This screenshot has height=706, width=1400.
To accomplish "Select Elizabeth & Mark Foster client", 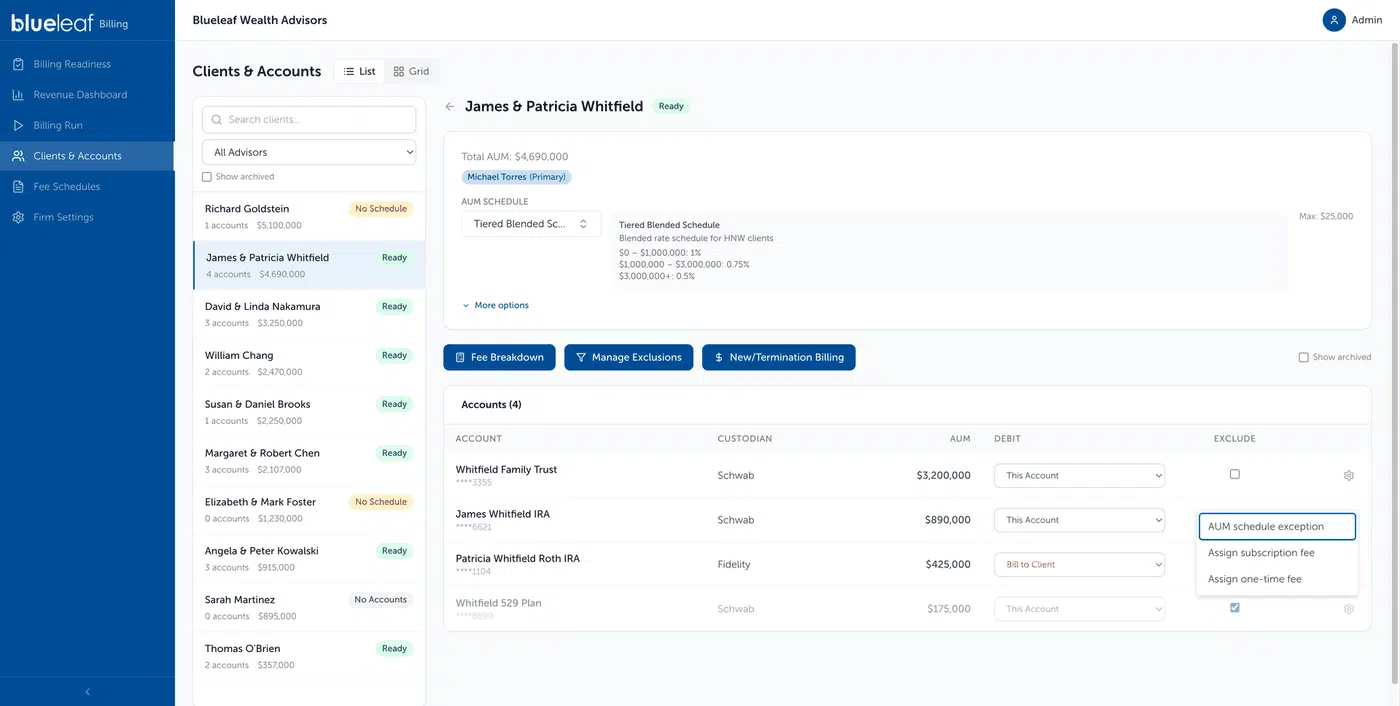I will (309, 510).
